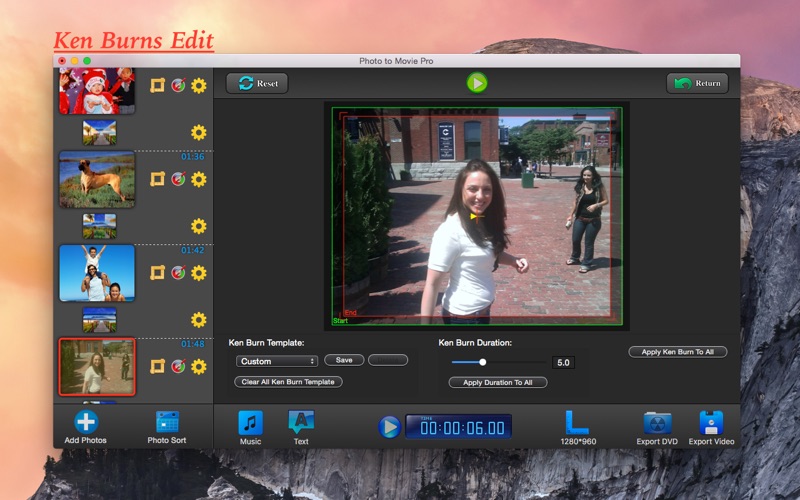
Task: Open gear settings for selected woman photo
Action: pyautogui.click(x=198, y=366)
